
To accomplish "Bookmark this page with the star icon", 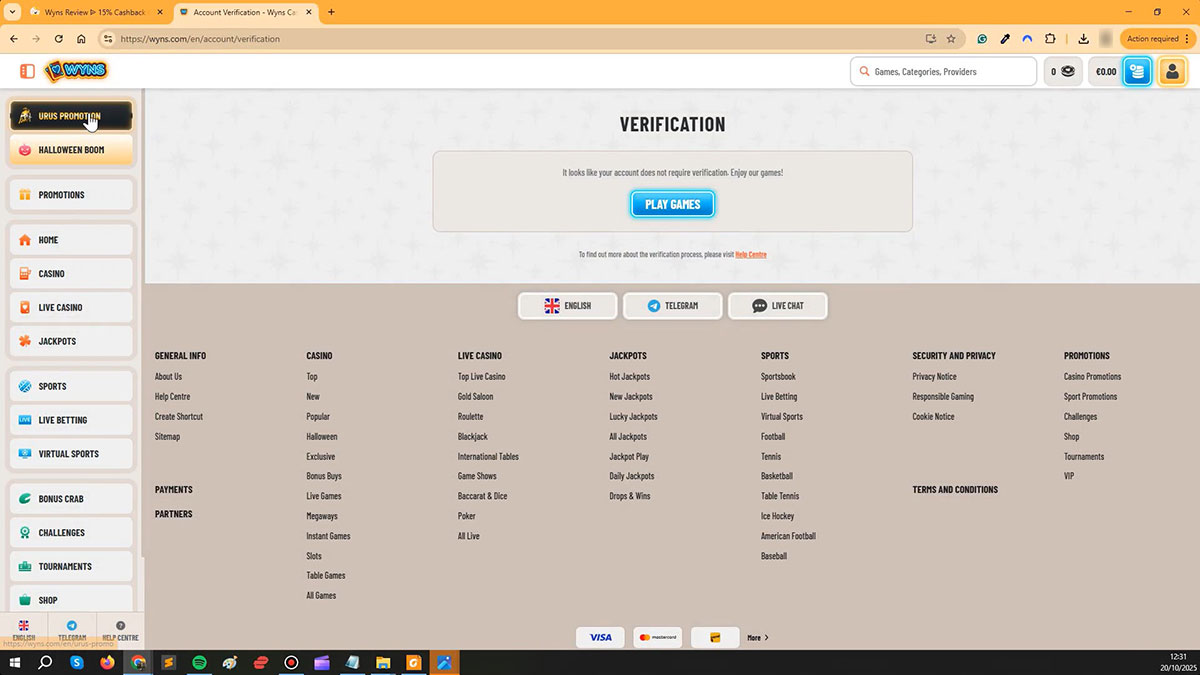I will (951, 39).
